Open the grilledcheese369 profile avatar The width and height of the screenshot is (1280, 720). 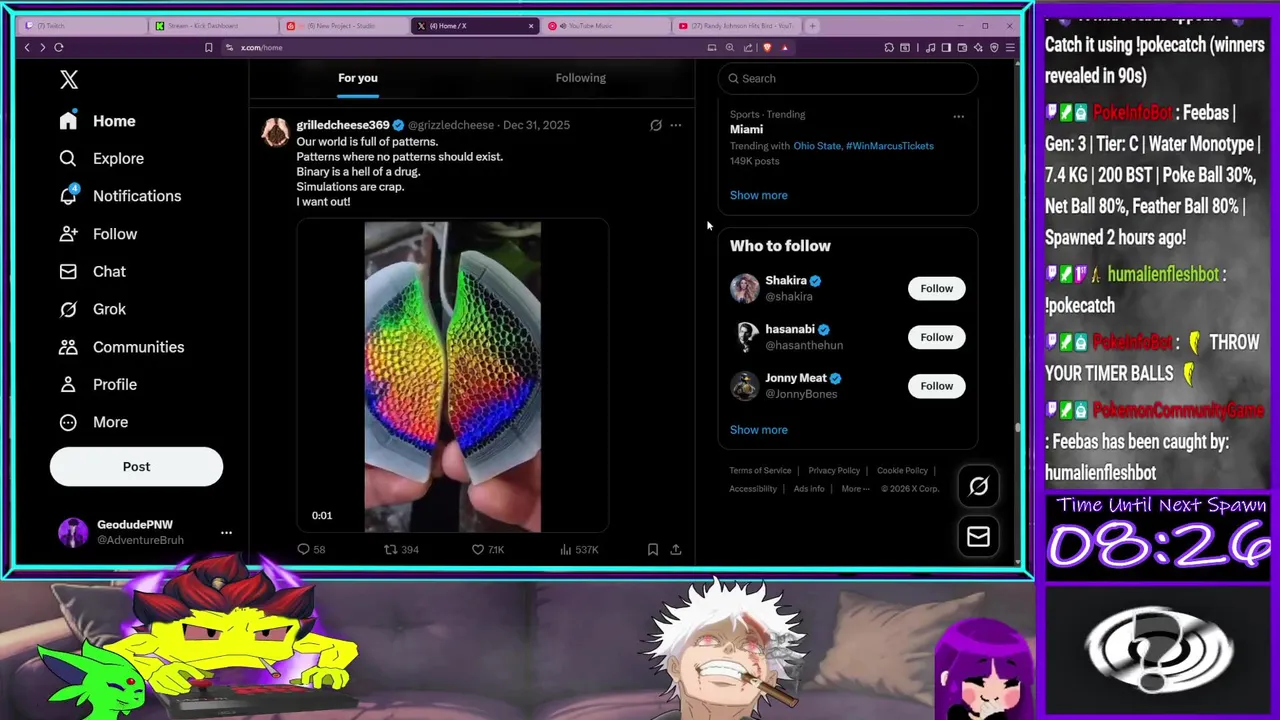coord(275,132)
